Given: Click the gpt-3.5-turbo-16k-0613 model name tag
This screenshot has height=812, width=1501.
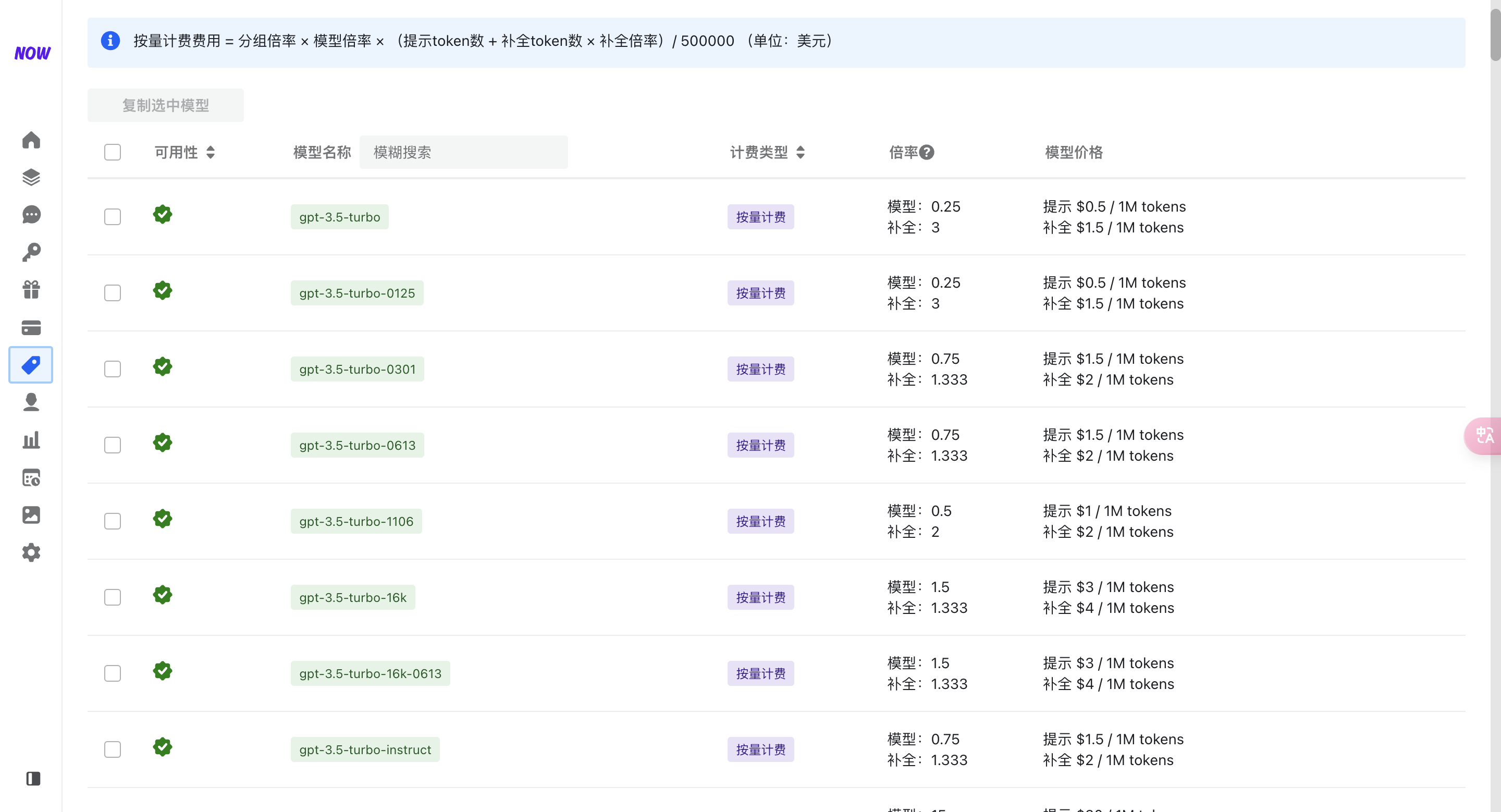Looking at the screenshot, I should tap(371, 673).
